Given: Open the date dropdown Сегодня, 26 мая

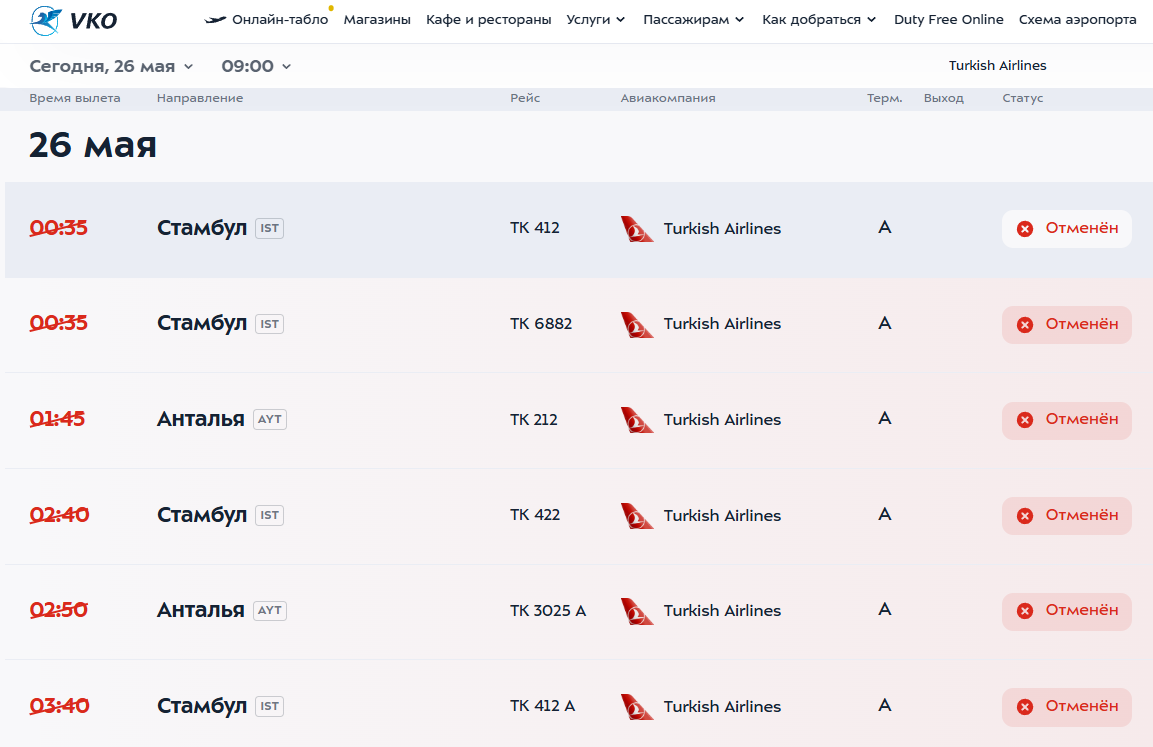Looking at the screenshot, I should click(x=111, y=66).
